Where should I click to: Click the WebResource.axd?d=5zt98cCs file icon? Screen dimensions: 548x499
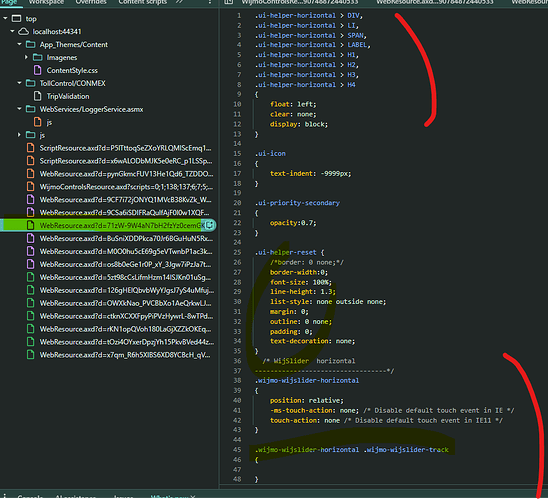point(31,277)
